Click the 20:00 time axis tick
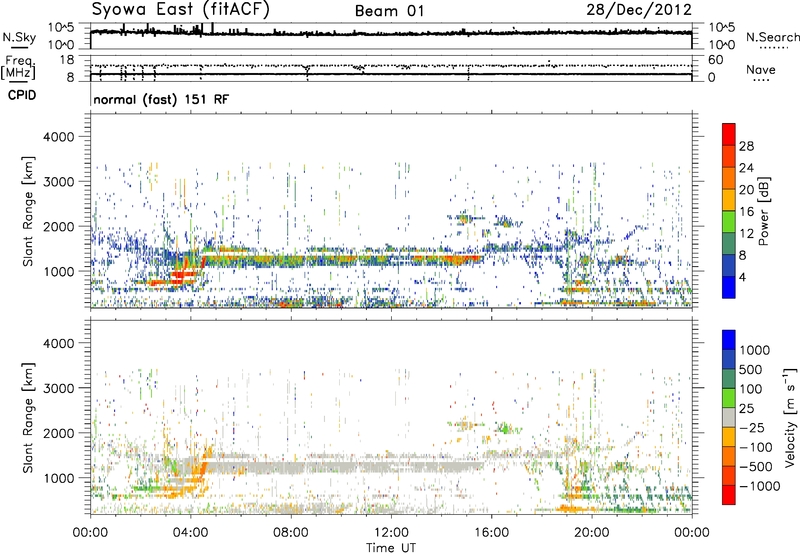 tap(592, 533)
